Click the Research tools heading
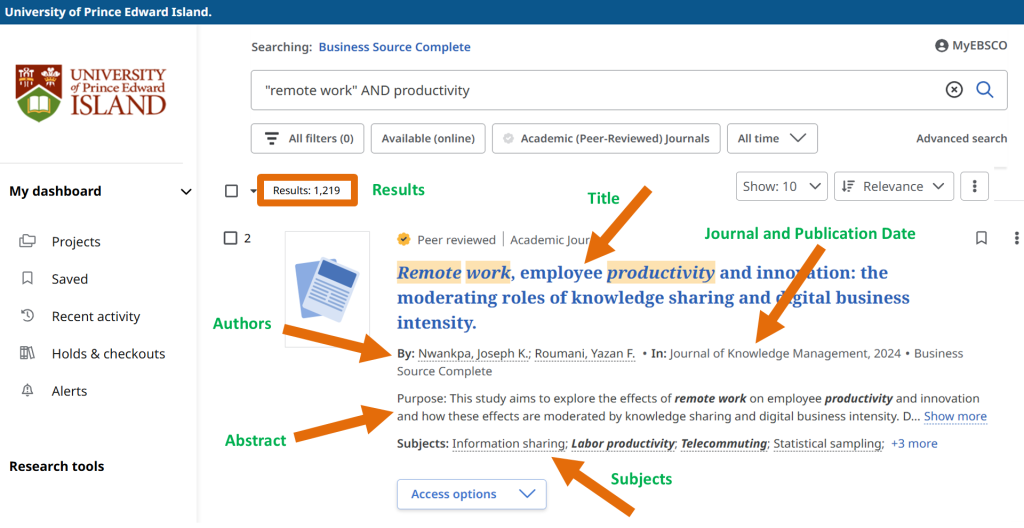The image size is (1024, 528). click(x=57, y=467)
